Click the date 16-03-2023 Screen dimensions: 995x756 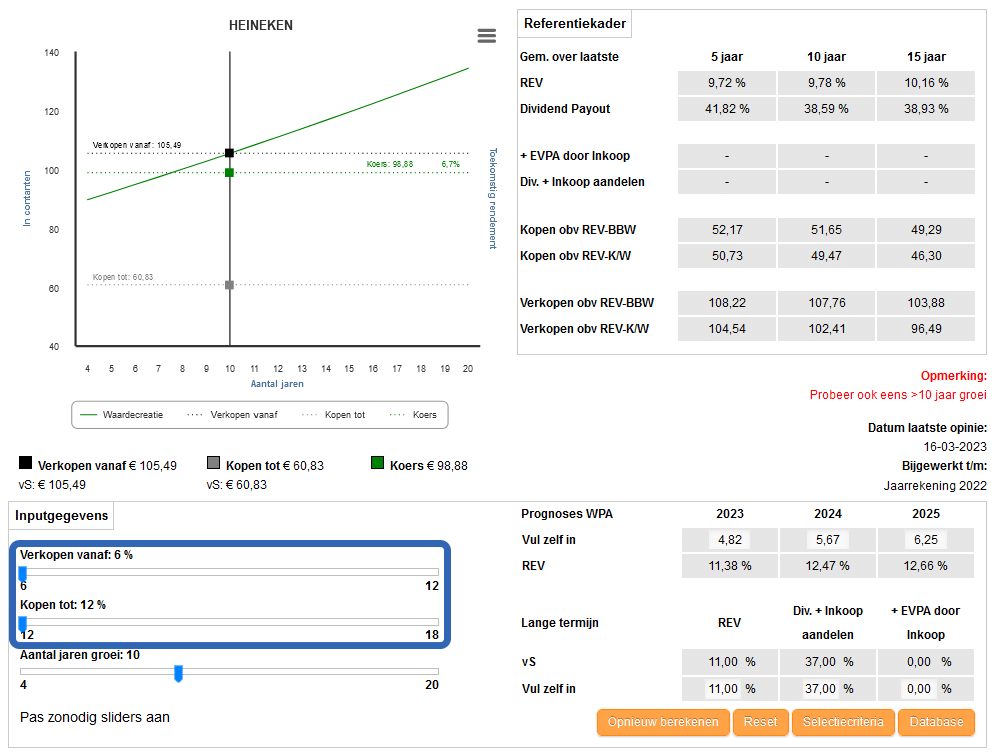pos(955,447)
